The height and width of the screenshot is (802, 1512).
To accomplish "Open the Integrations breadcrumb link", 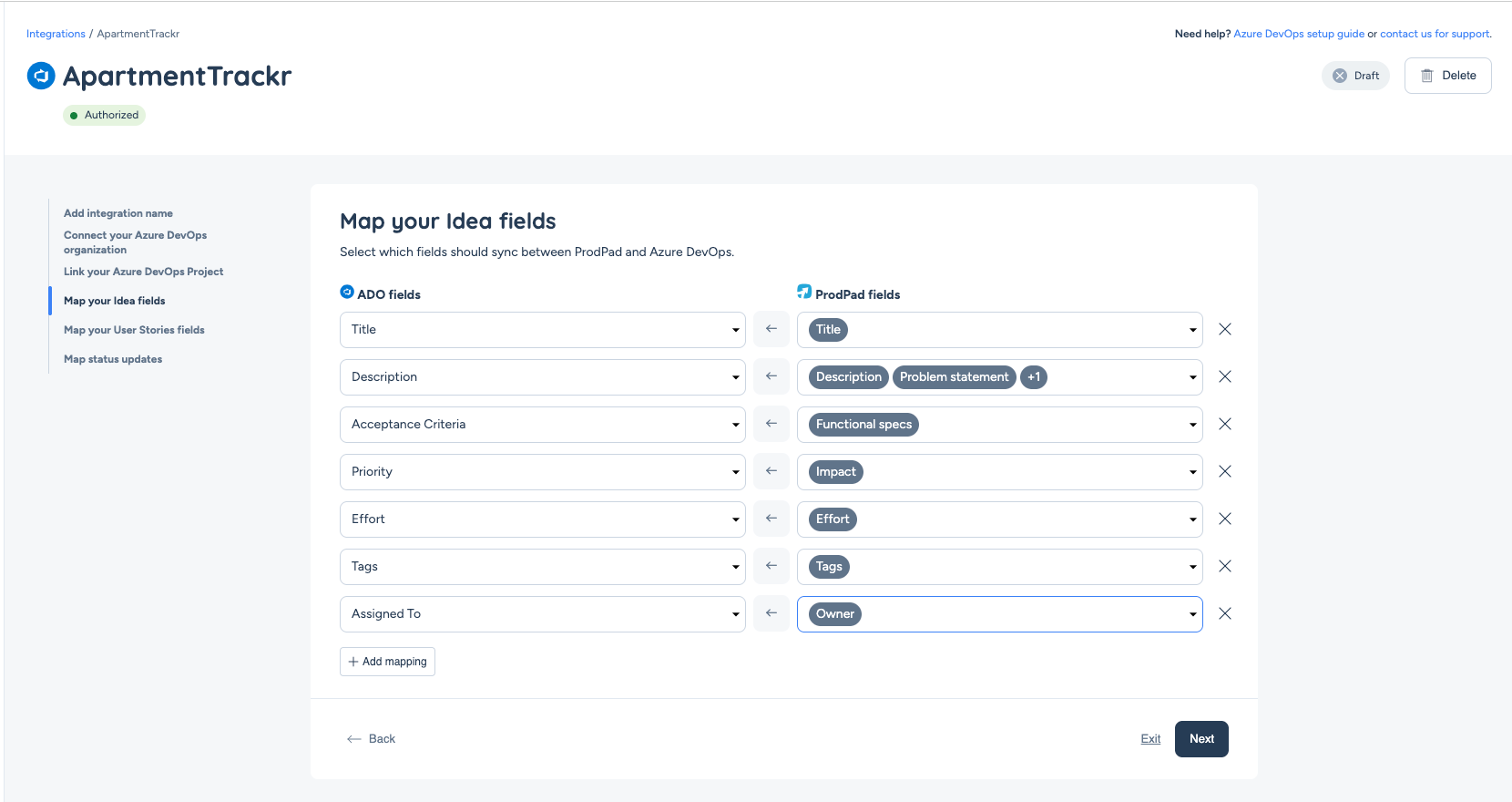I will tap(56, 34).
